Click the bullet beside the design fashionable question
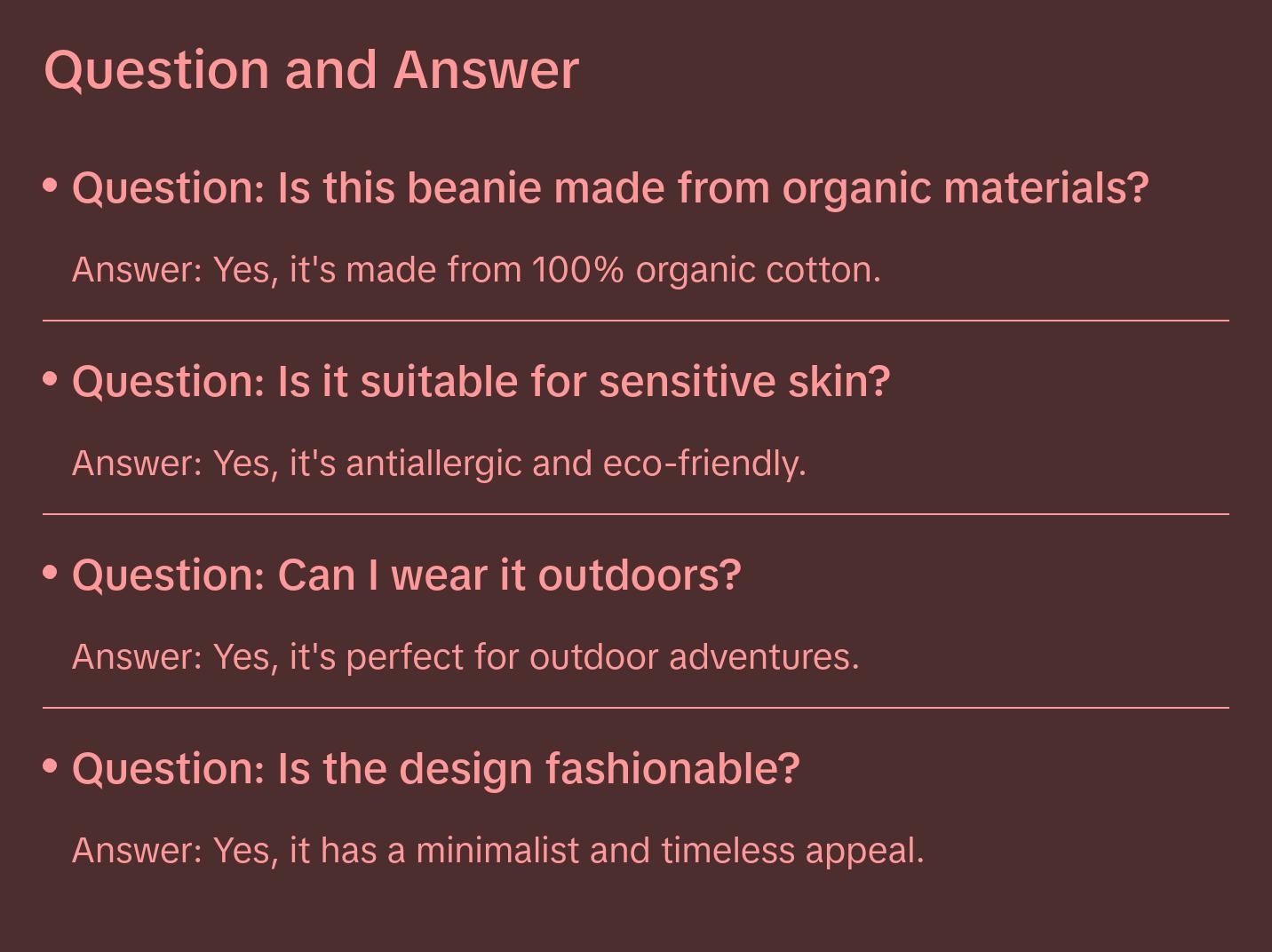The image size is (1272, 952). click(51, 766)
